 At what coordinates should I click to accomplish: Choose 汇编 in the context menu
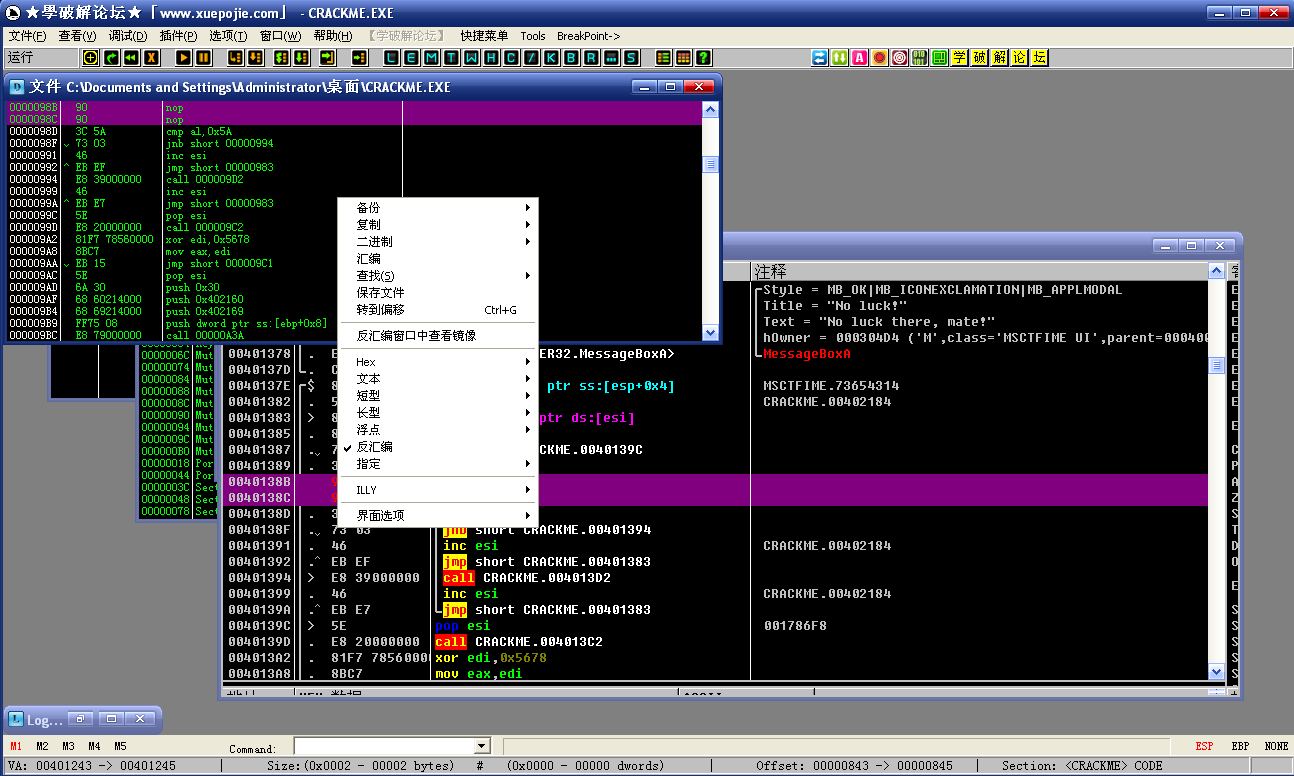coord(438,259)
